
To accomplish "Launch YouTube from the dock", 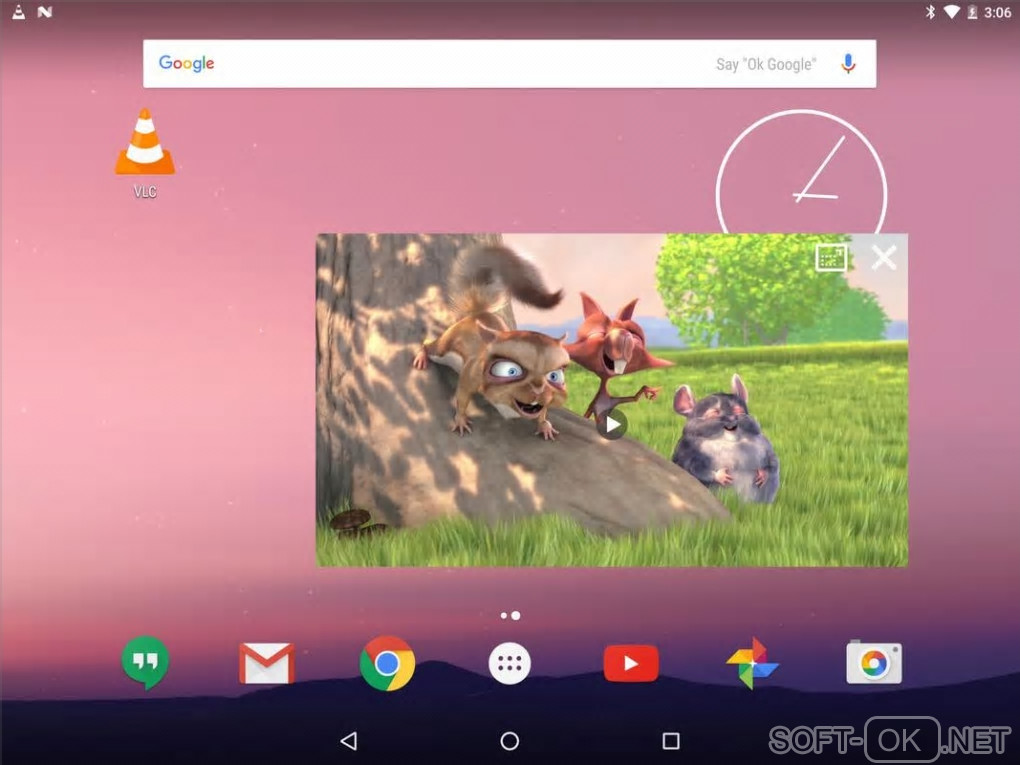I will pos(630,664).
